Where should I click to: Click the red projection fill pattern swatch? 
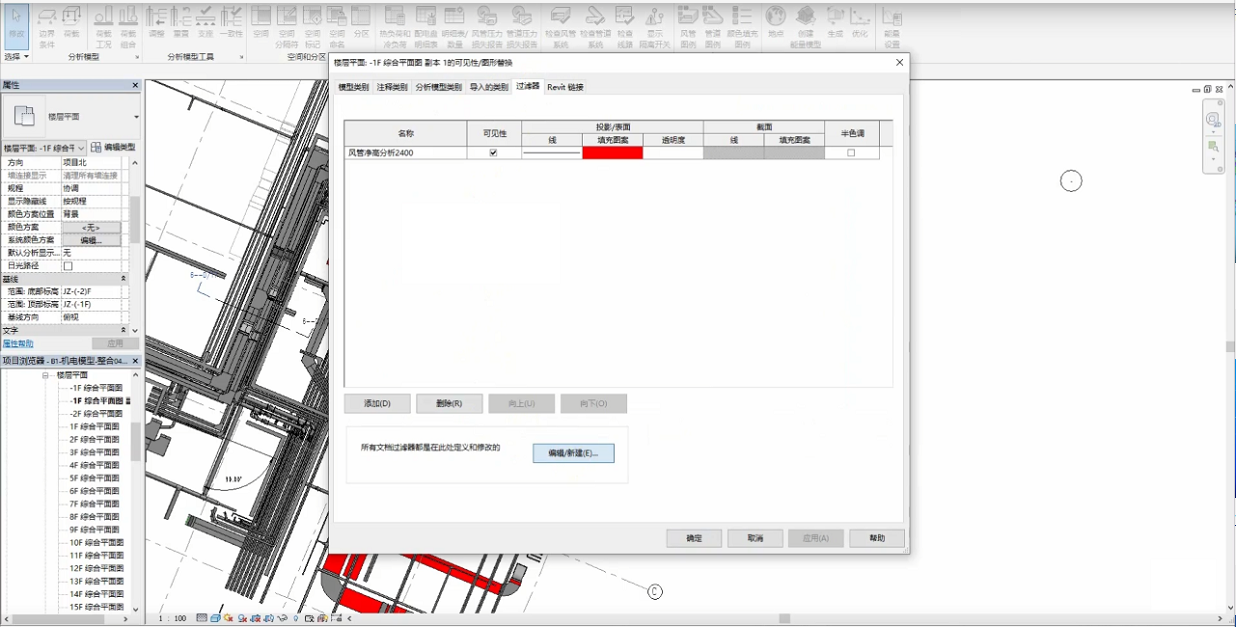(x=612, y=153)
